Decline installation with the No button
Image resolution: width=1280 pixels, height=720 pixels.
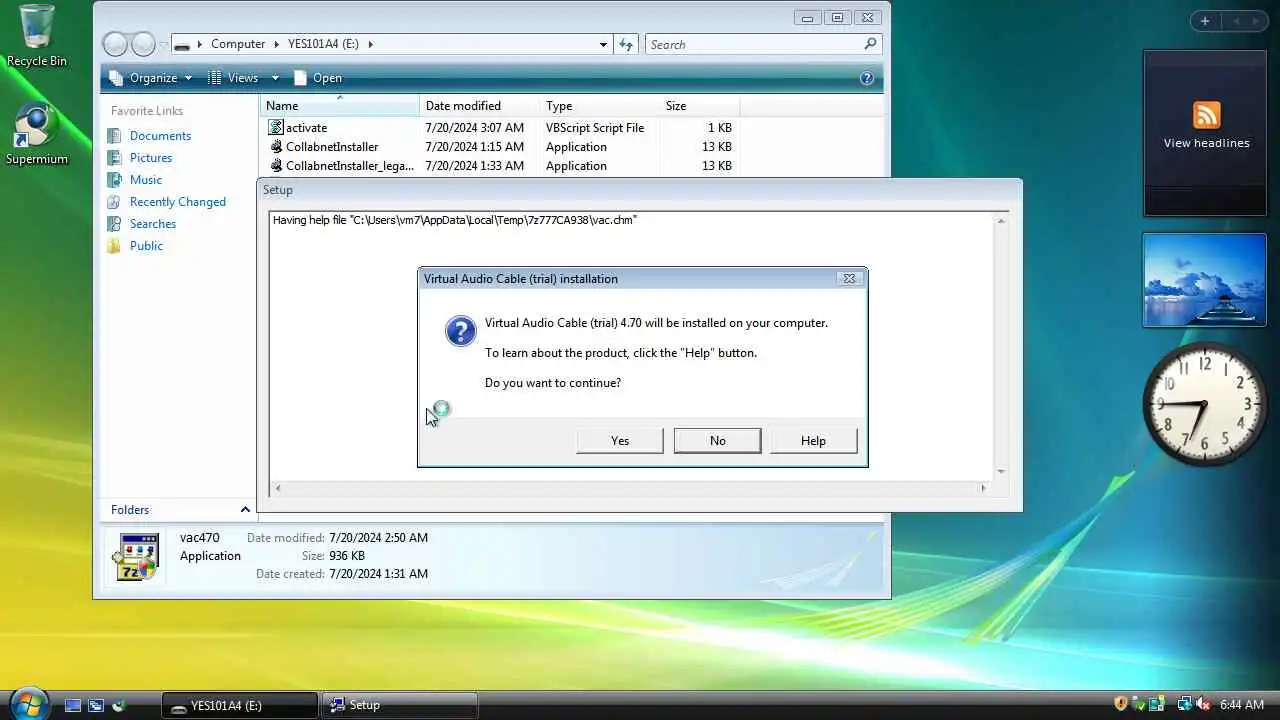point(717,441)
